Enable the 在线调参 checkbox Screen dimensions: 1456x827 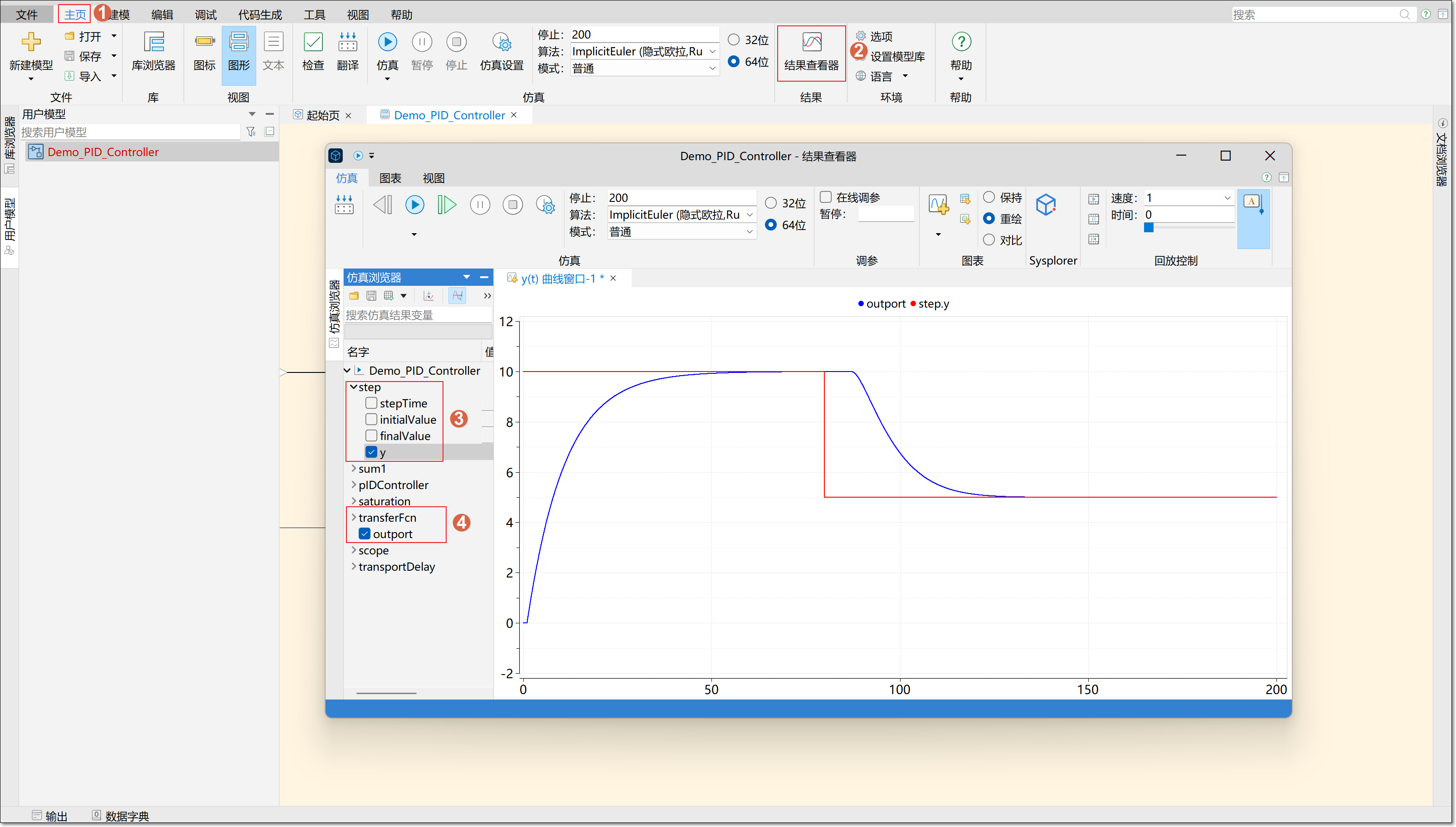click(826, 197)
